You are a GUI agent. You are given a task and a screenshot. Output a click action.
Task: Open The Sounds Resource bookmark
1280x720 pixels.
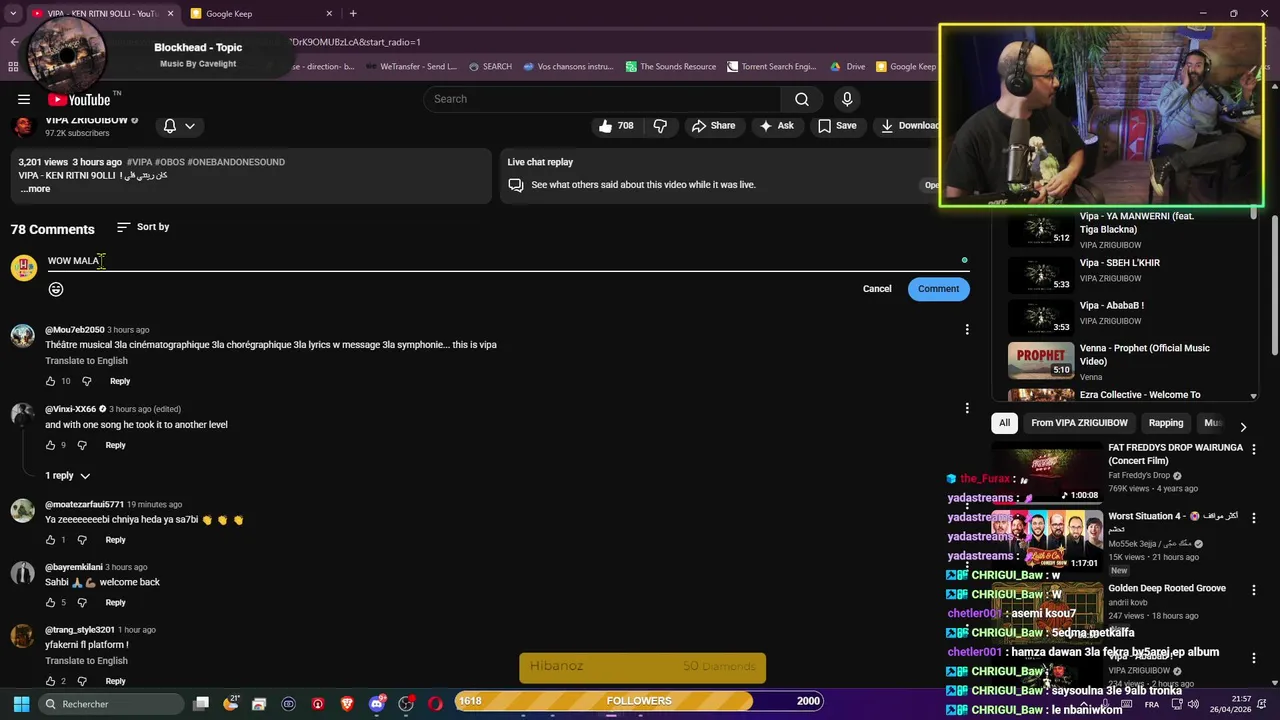pos(671,67)
